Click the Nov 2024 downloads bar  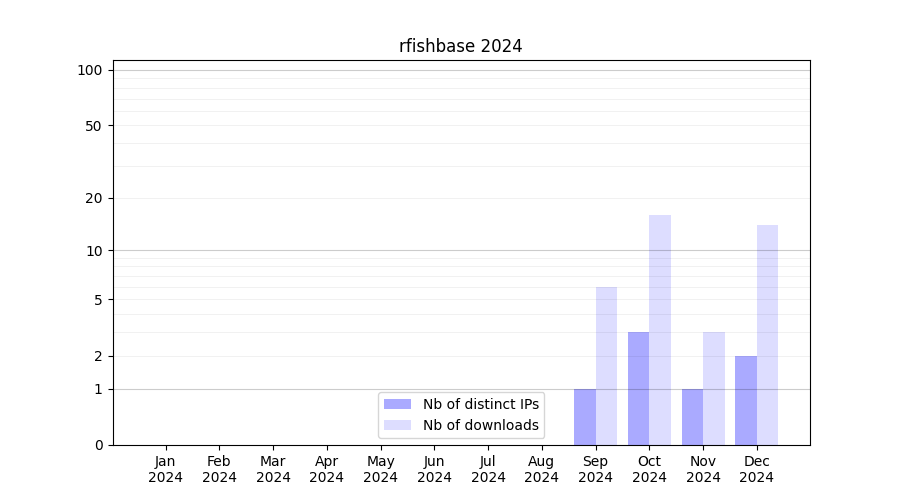coord(714,388)
